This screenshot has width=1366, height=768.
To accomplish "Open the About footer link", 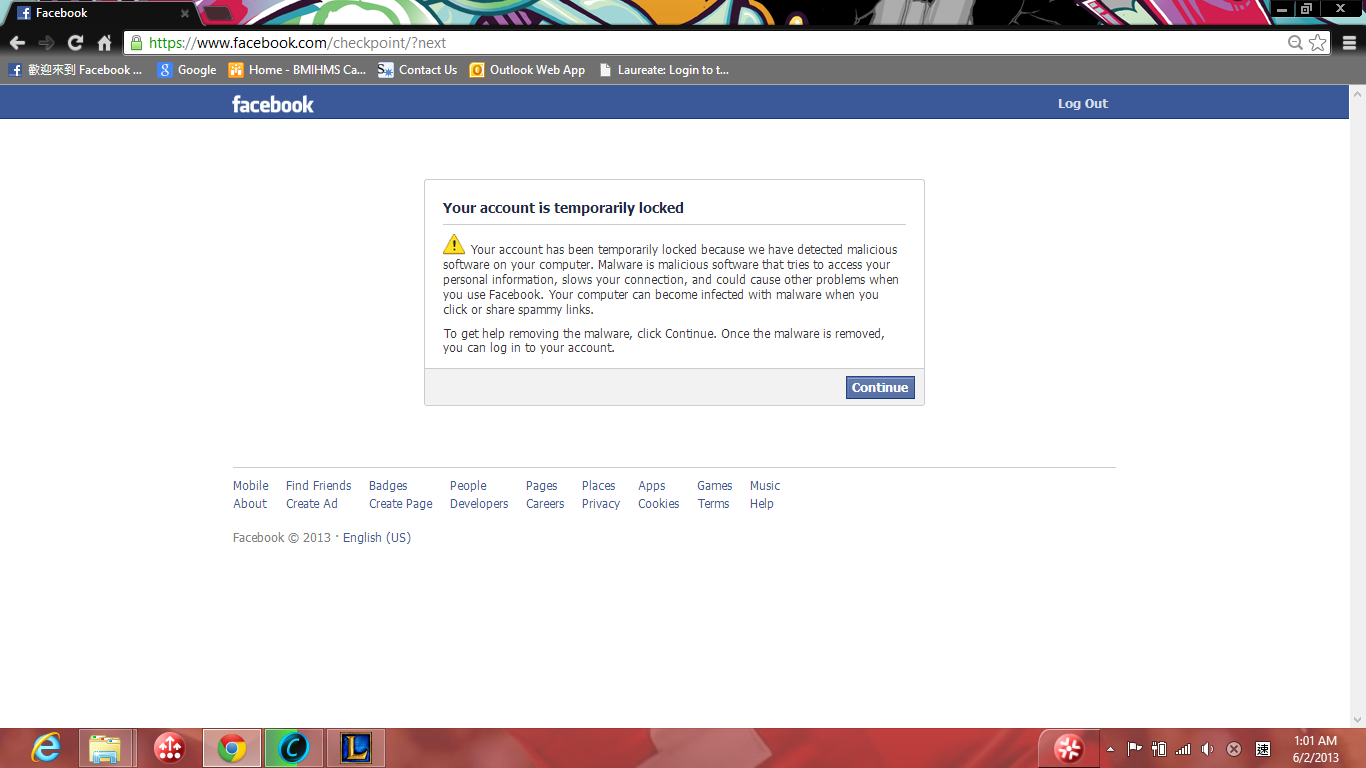I will (250, 504).
